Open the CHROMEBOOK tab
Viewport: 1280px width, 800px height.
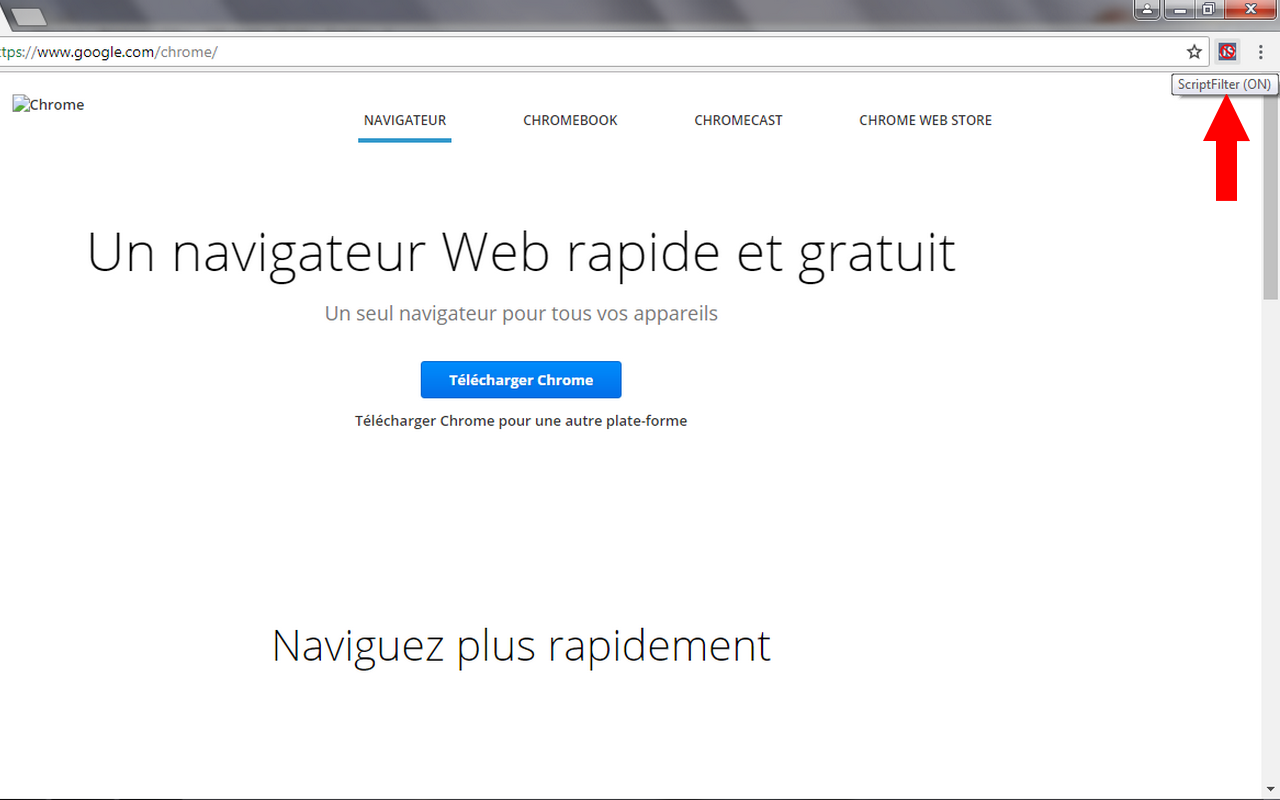tap(570, 120)
